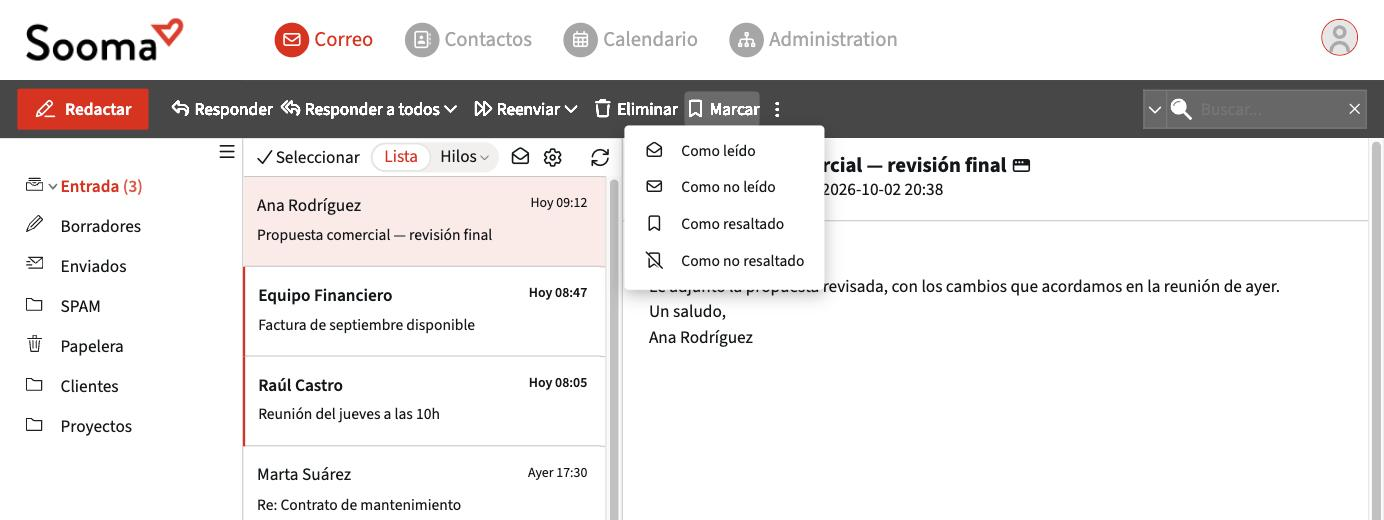Open the Papelera trash folder
The image size is (1384, 520).
pyautogui.click(x=92, y=346)
